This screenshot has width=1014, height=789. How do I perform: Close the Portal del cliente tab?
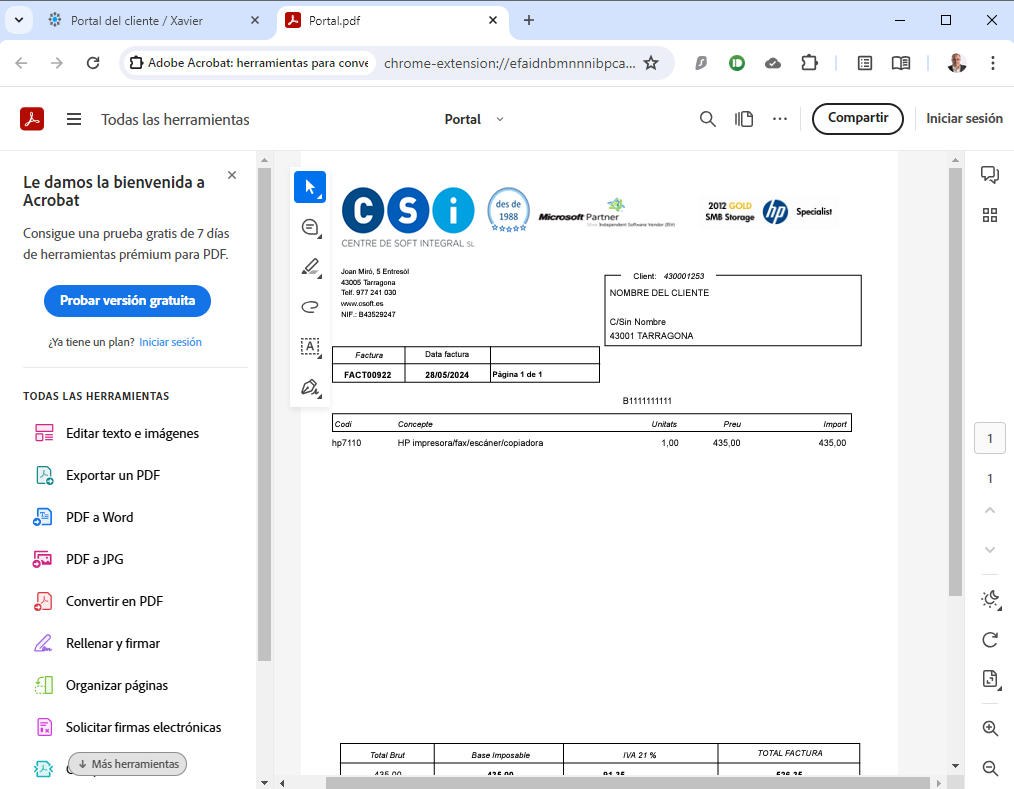pyautogui.click(x=255, y=20)
